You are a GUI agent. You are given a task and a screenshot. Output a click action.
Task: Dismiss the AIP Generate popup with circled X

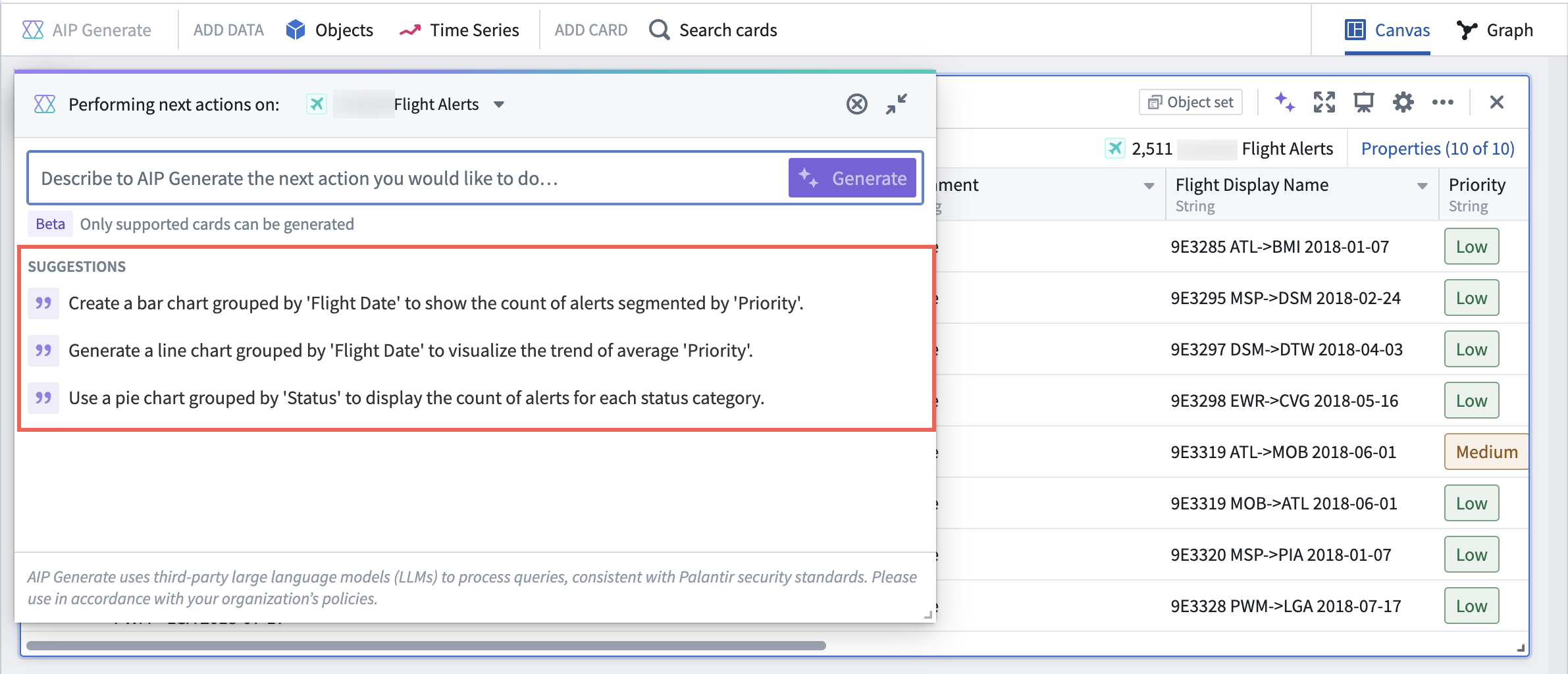pyautogui.click(x=856, y=104)
